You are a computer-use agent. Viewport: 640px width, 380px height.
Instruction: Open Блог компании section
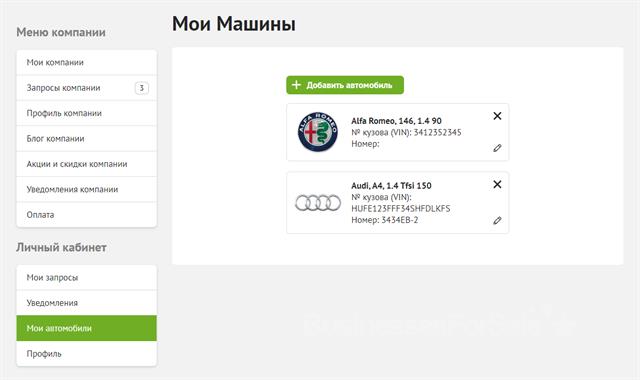[x=87, y=139]
